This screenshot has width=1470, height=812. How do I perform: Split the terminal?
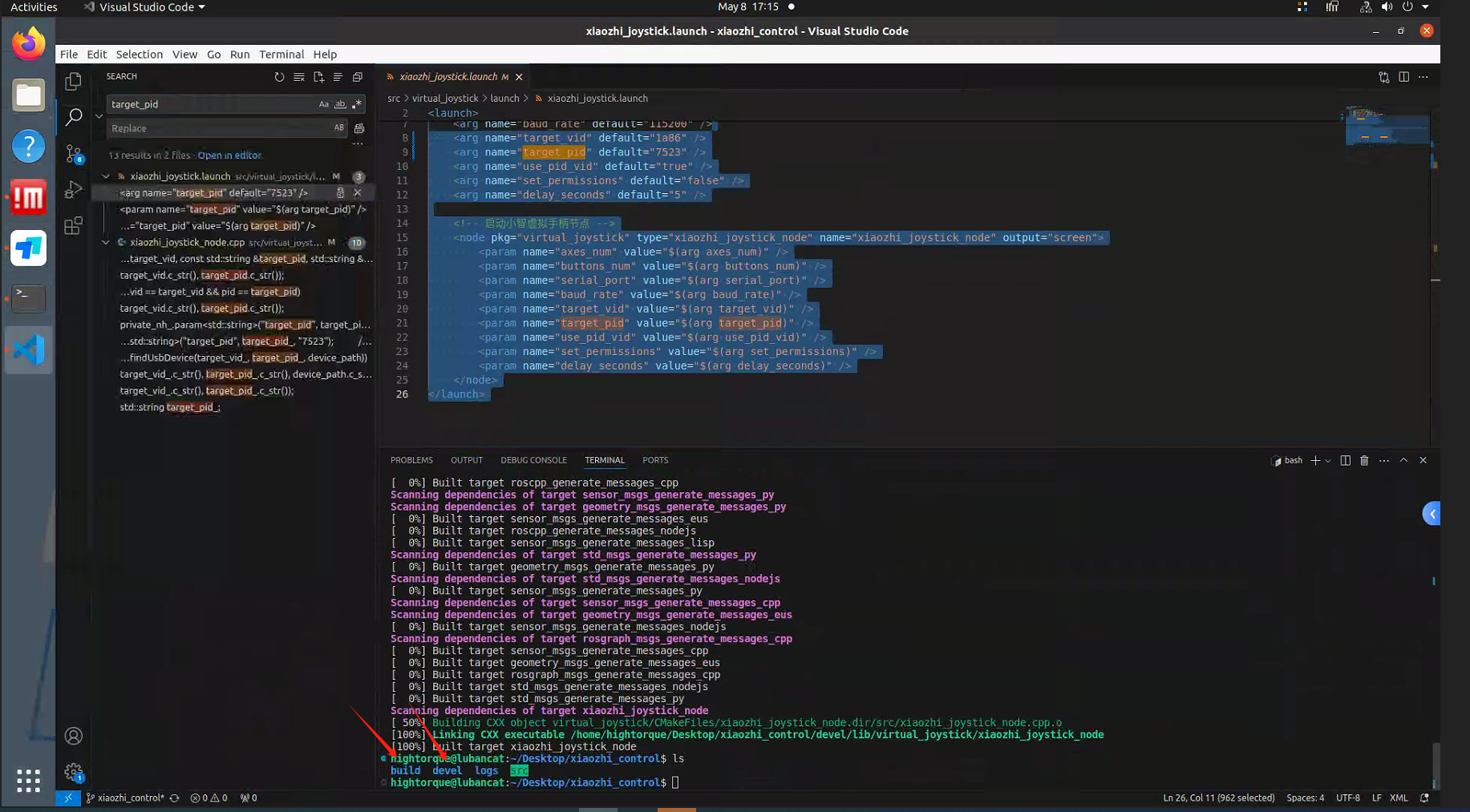[1345, 460]
